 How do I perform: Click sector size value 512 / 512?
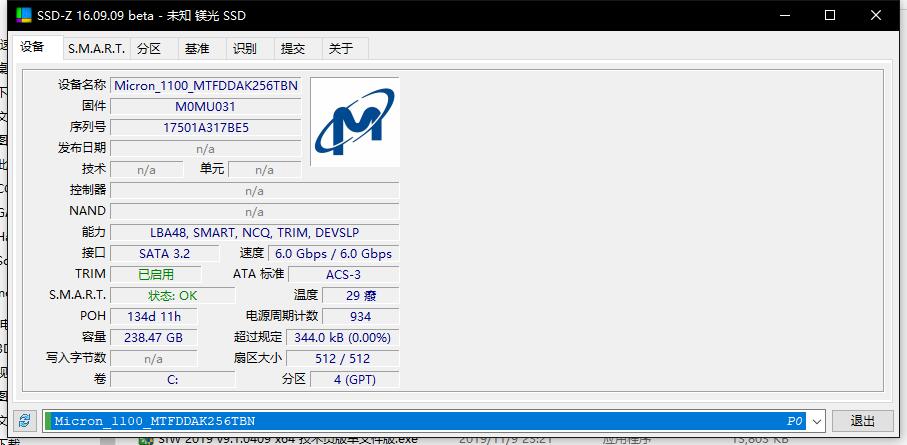click(342, 358)
